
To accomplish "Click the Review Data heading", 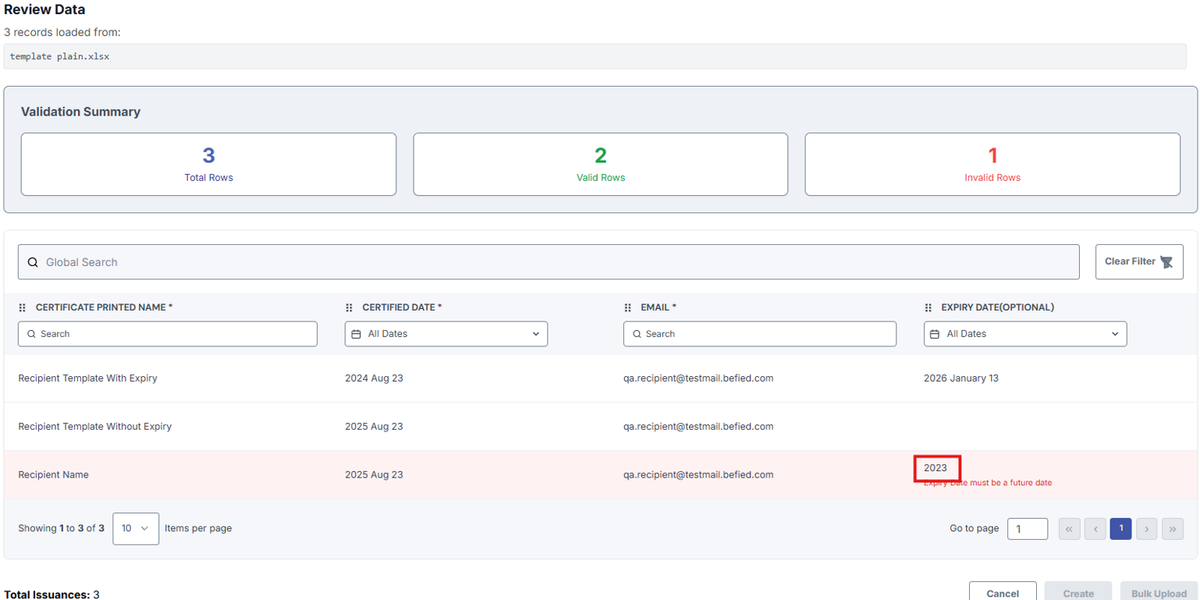I will [x=45, y=10].
